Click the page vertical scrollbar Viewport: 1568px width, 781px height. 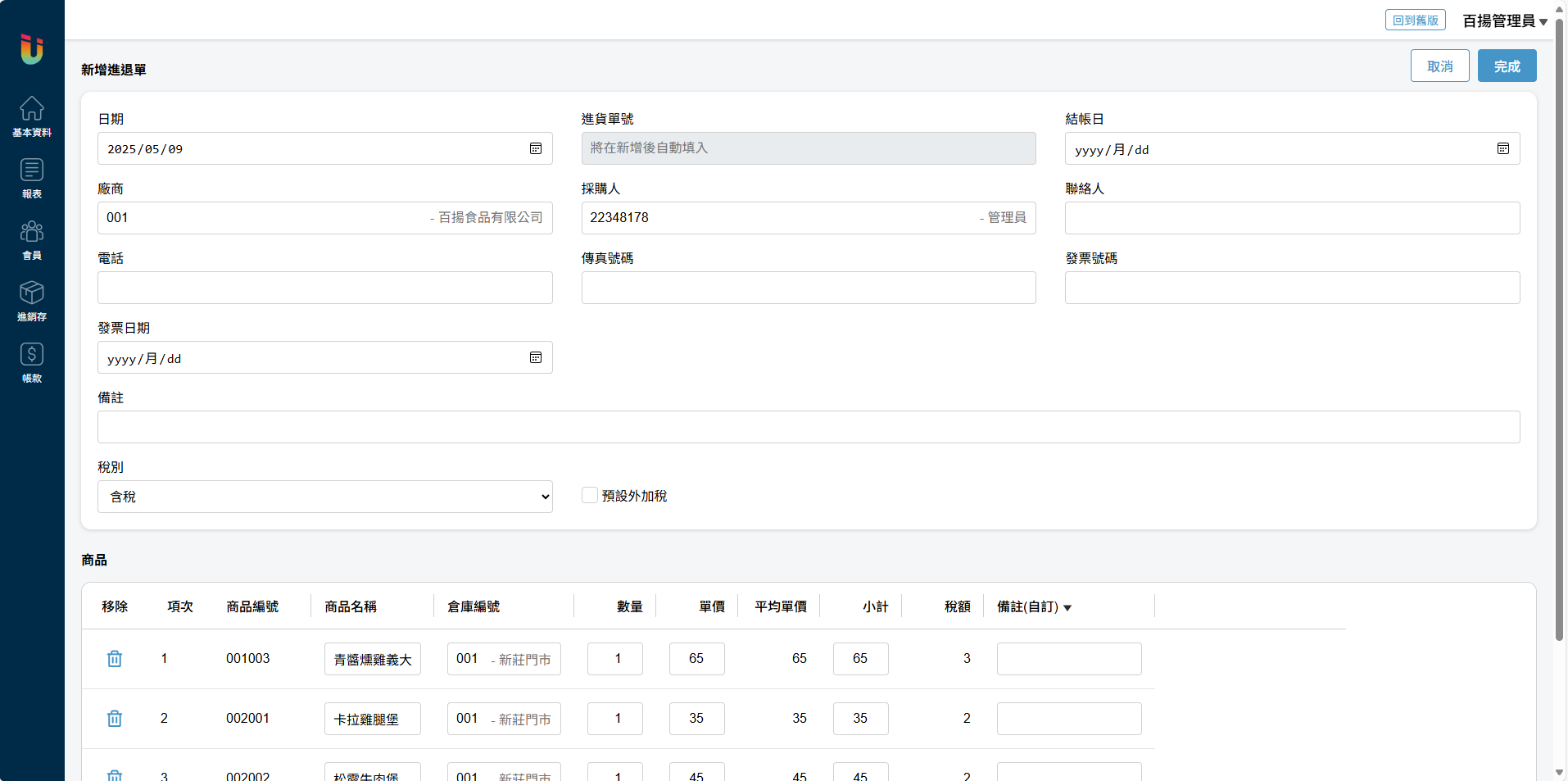tap(1559, 328)
